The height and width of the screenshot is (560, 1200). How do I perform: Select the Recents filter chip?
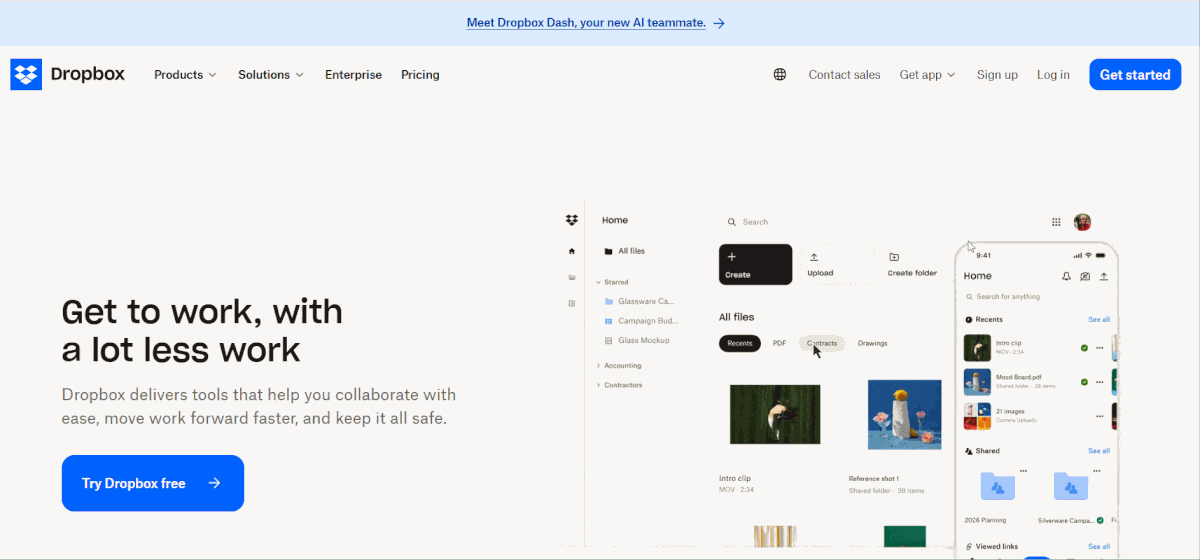coord(740,343)
